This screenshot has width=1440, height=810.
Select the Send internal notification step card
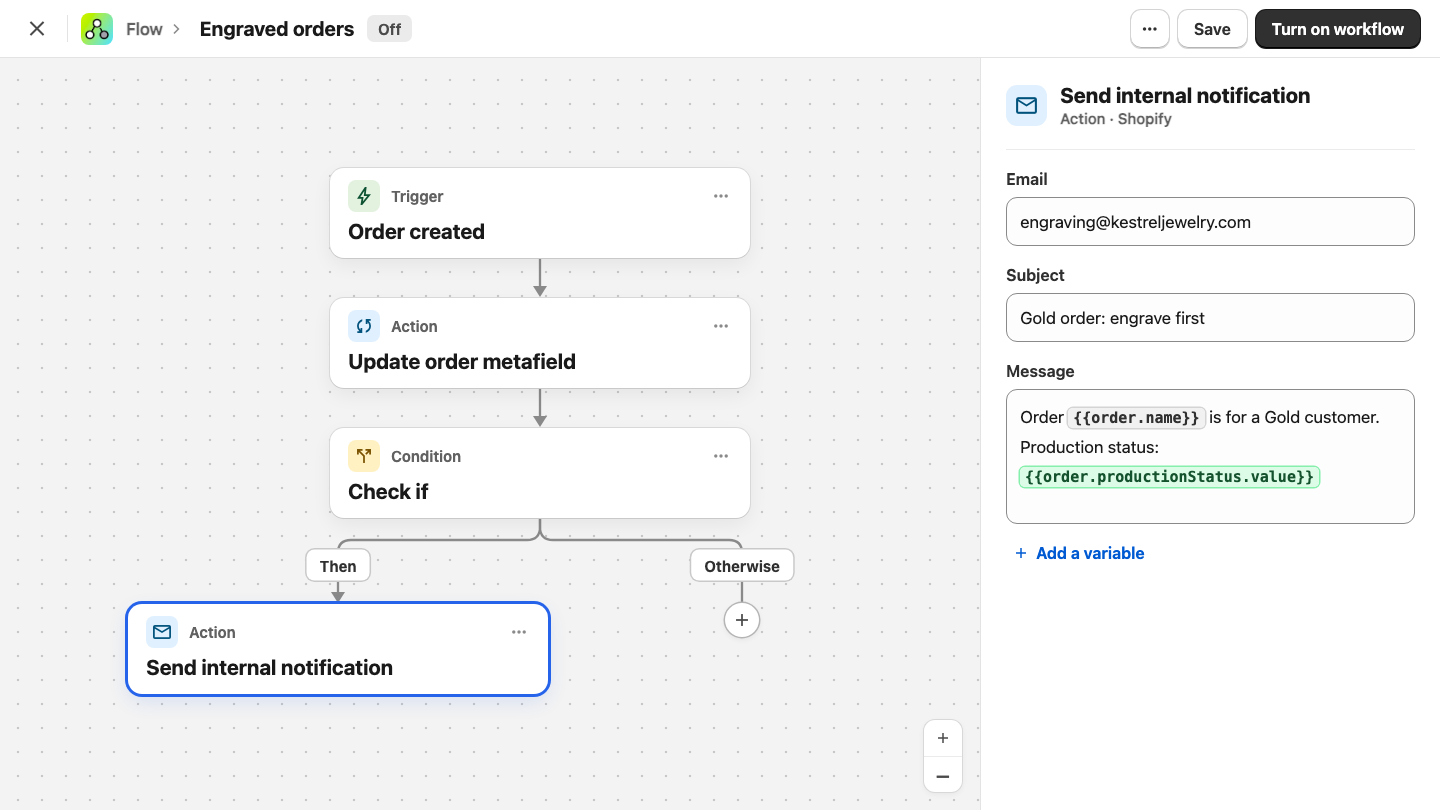point(338,649)
